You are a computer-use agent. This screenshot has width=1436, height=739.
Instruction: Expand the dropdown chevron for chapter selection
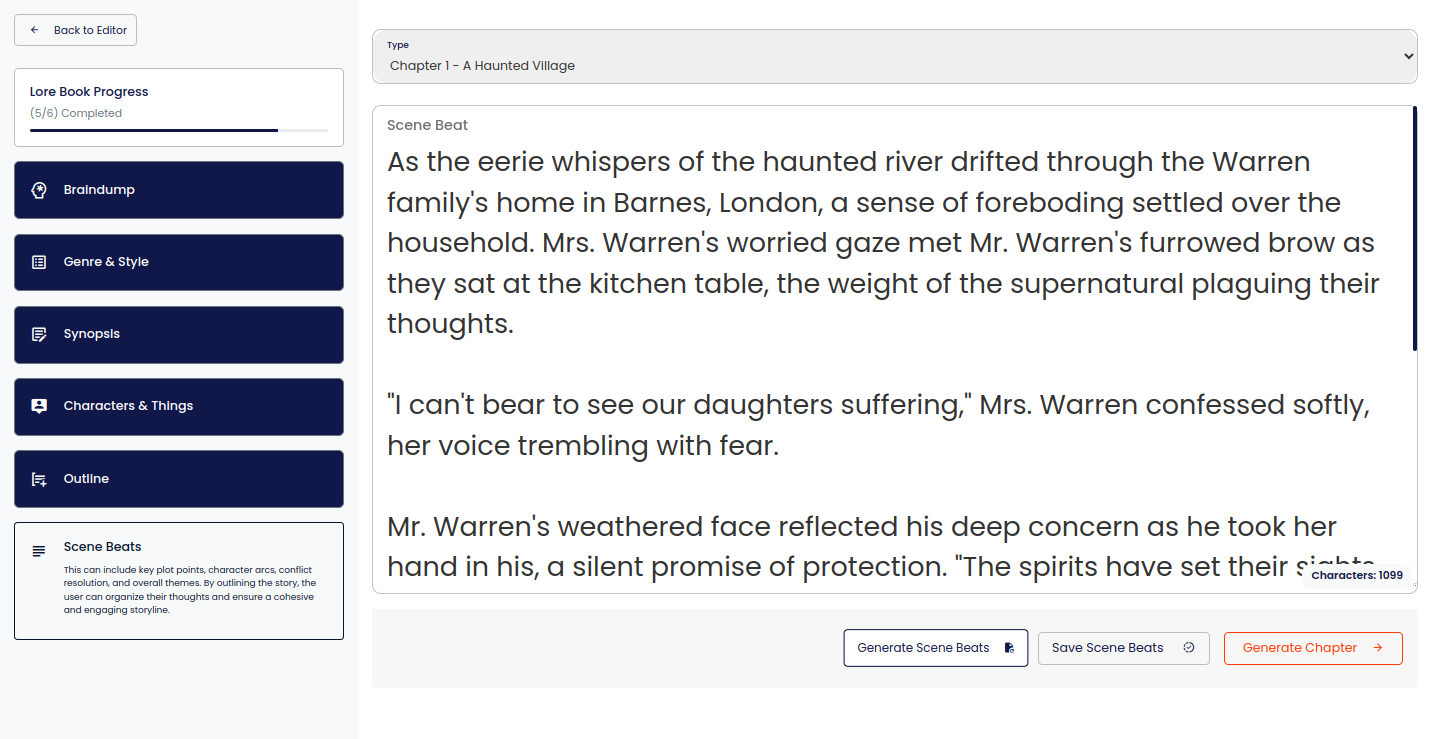point(1408,57)
